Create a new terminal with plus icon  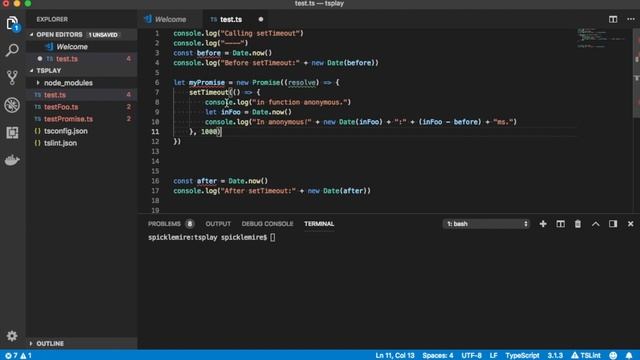[x=543, y=224]
